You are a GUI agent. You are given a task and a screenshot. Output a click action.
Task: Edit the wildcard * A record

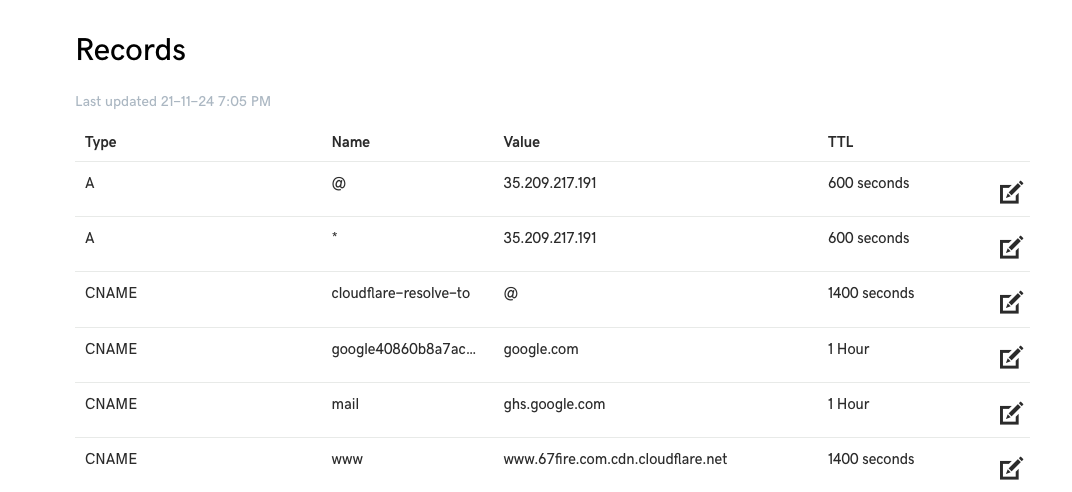pyautogui.click(x=1011, y=247)
